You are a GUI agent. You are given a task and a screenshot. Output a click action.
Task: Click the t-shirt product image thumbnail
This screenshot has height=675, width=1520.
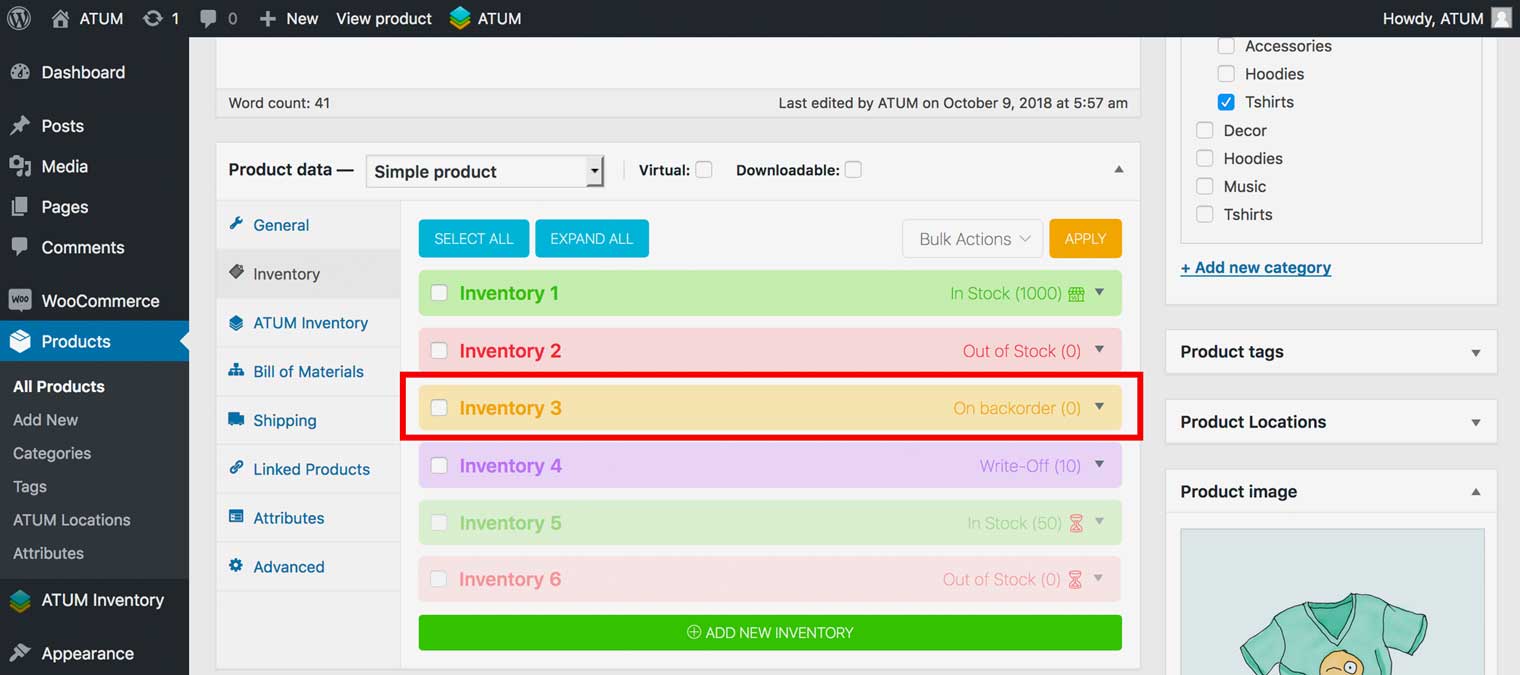pos(1331,620)
